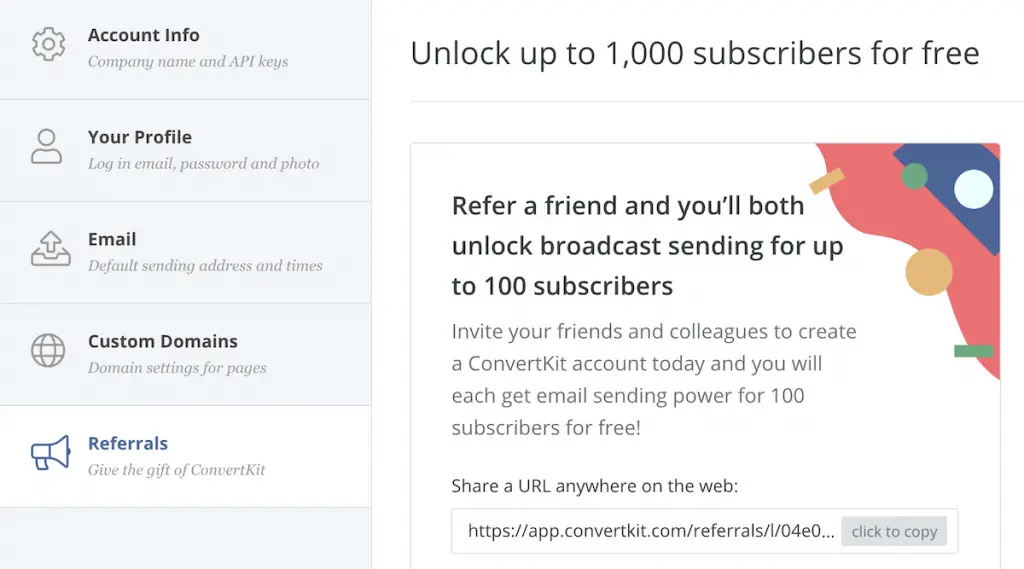
Task: Click the Email upload tray icon
Action: 50,248
